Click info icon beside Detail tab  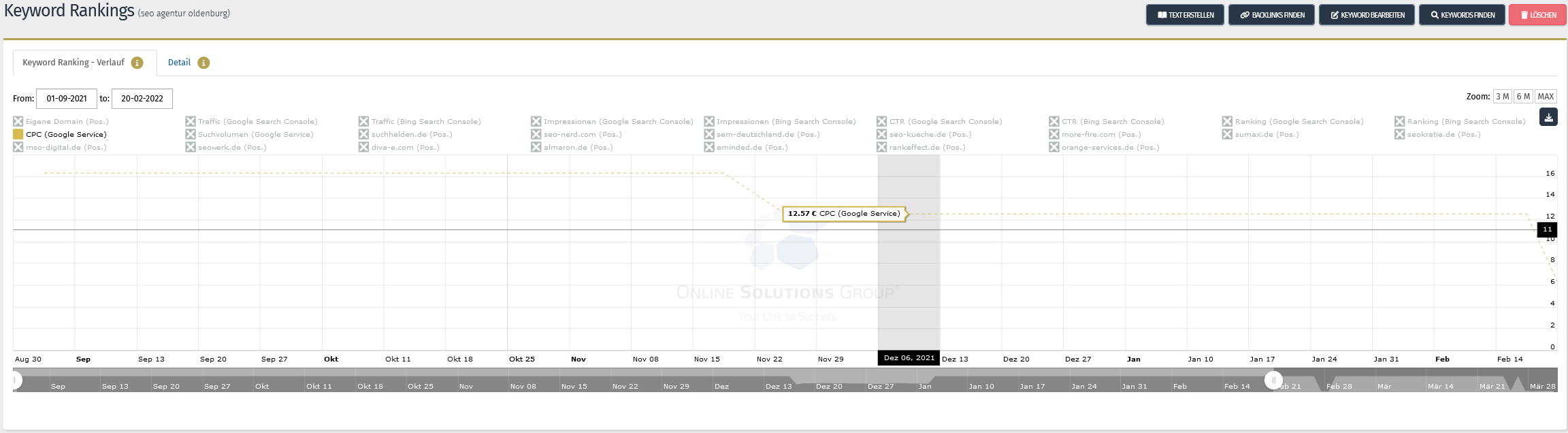coord(203,63)
